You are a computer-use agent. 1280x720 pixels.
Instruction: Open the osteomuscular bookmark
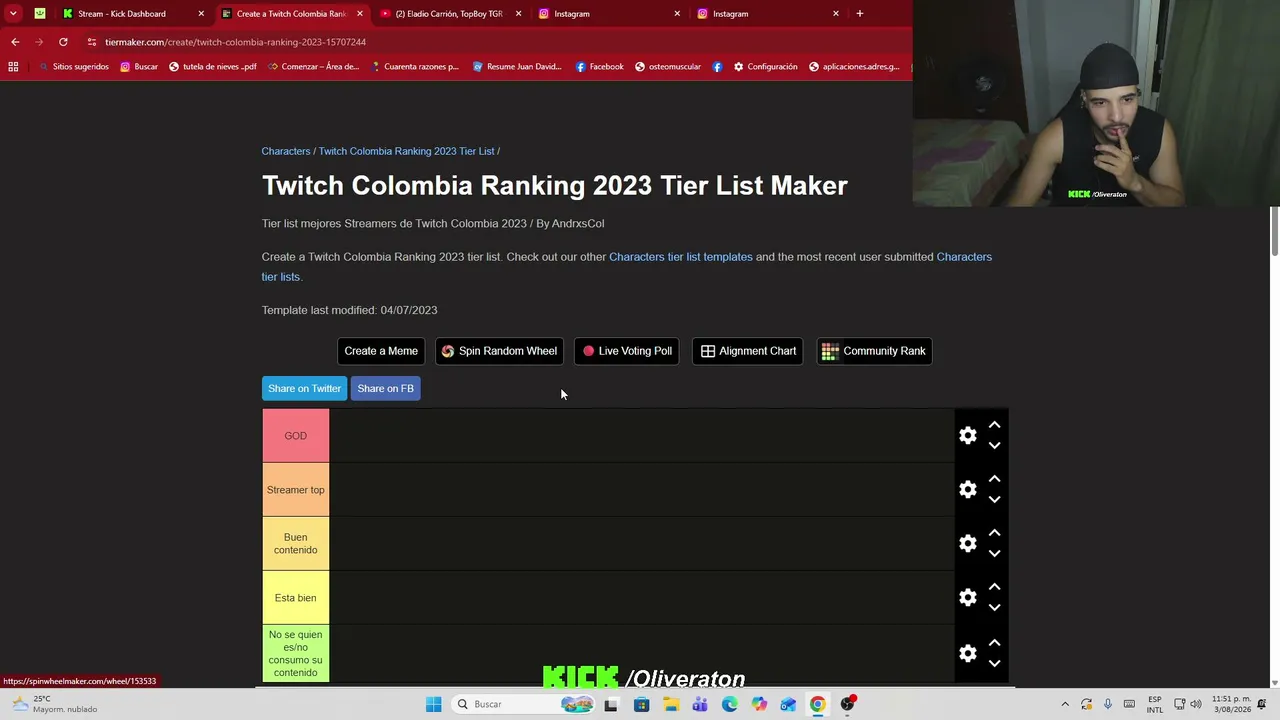tap(668, 67)
